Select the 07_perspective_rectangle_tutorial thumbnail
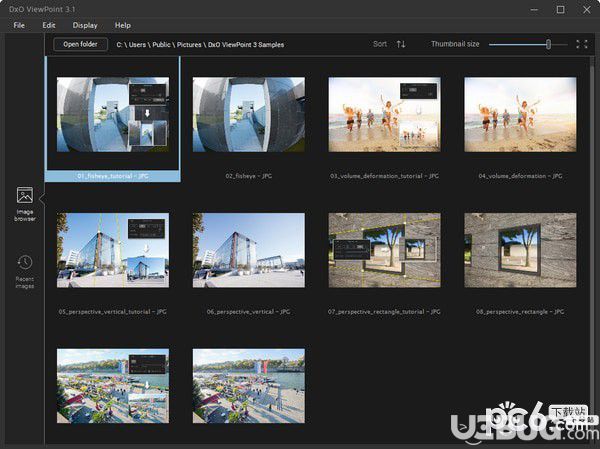Screen dimensions: 600x449 [x=385, y=250]
